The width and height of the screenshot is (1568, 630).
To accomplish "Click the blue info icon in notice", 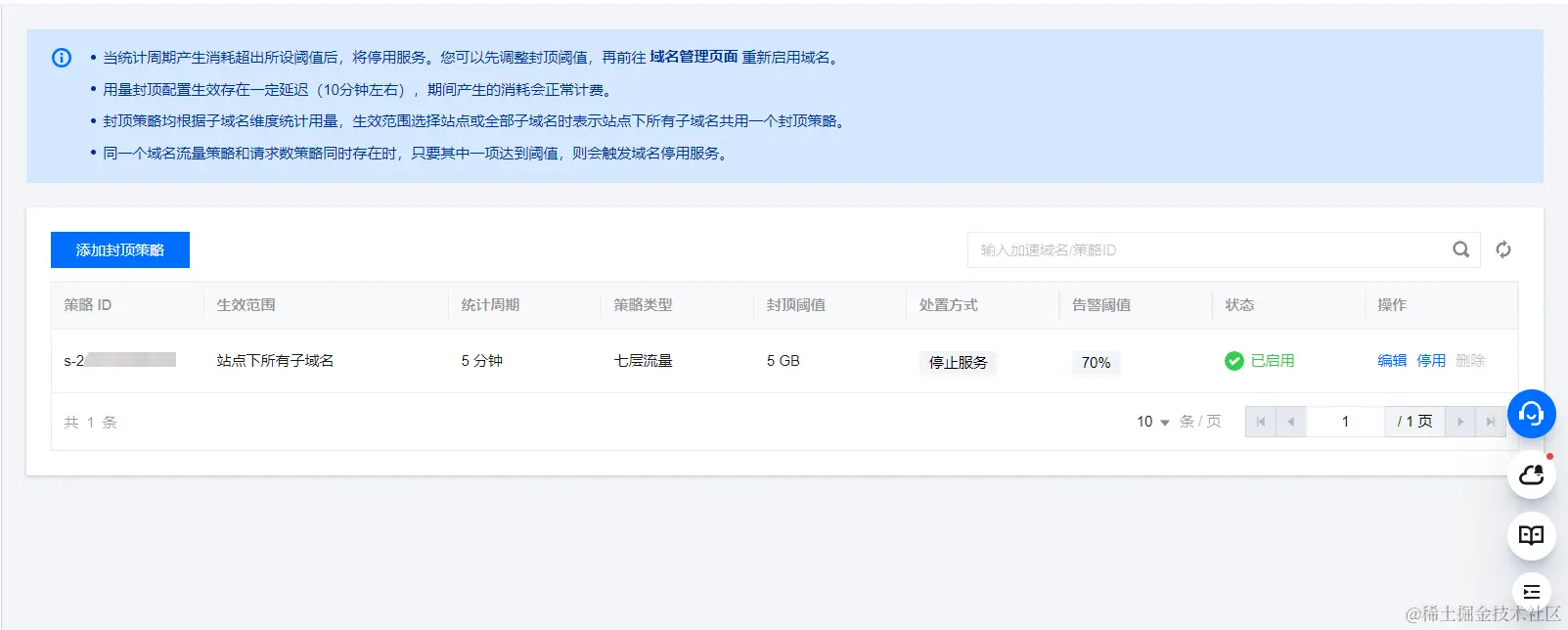I will point(62,58).
